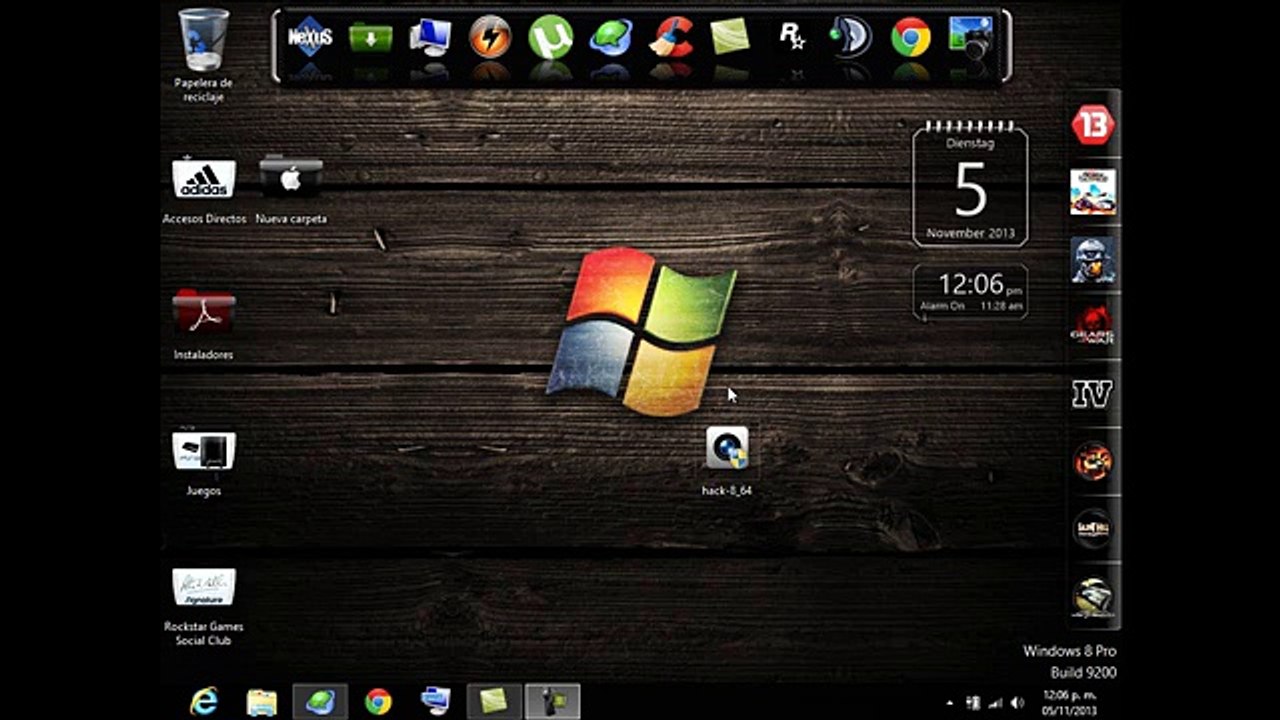Image resolution: width=1280 pixels, height=720 pixels.
Task: Switch to messenger globe app in taskbar
Action: coord(320,701)
